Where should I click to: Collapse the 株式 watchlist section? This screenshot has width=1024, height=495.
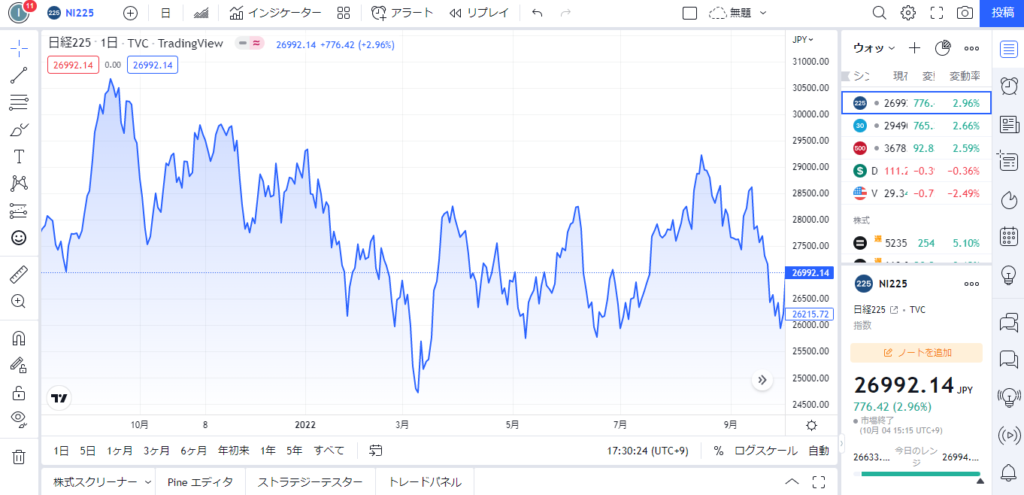tap(862, 221)
